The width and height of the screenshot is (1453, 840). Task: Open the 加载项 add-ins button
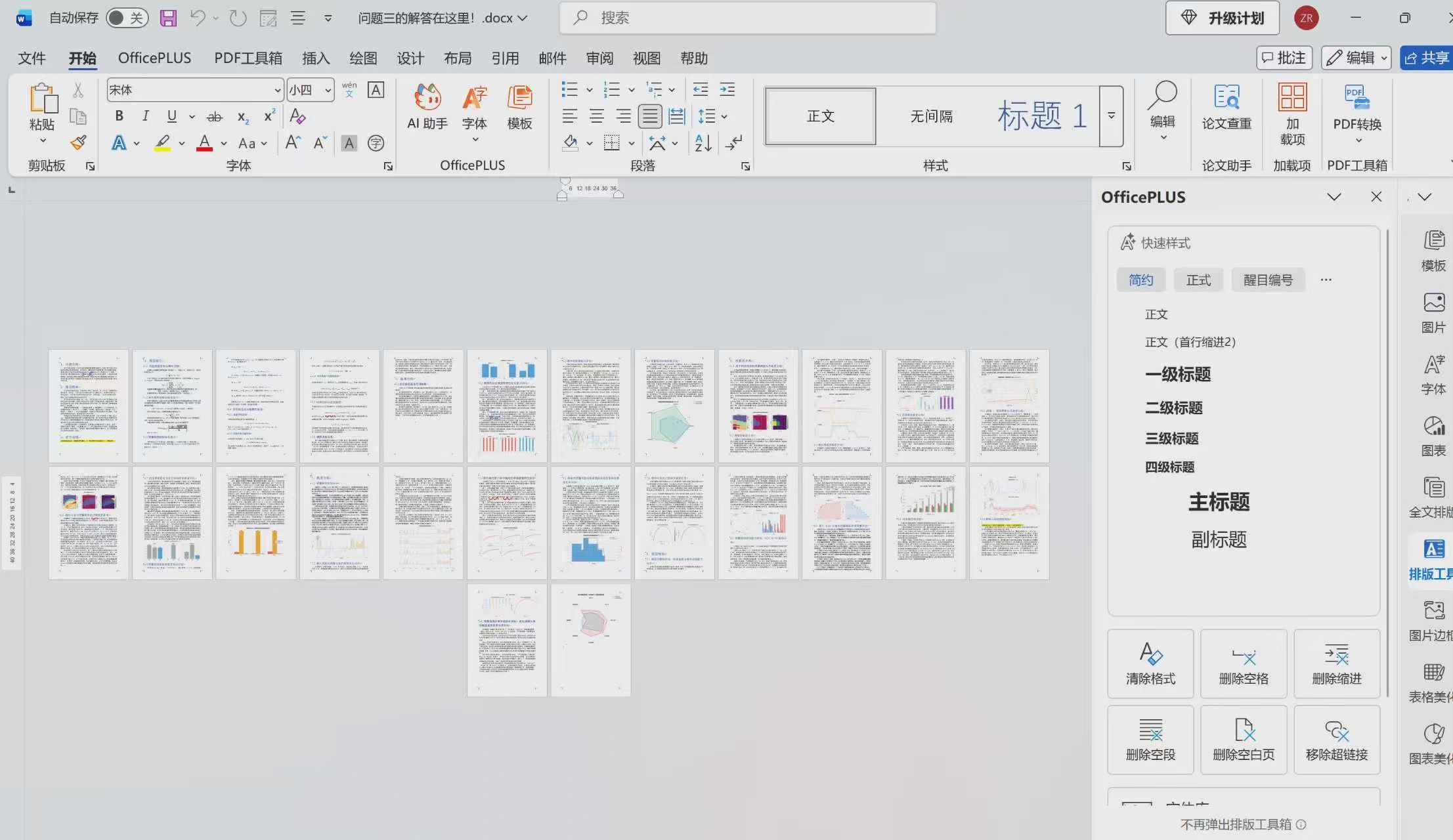click(1292, 115)
